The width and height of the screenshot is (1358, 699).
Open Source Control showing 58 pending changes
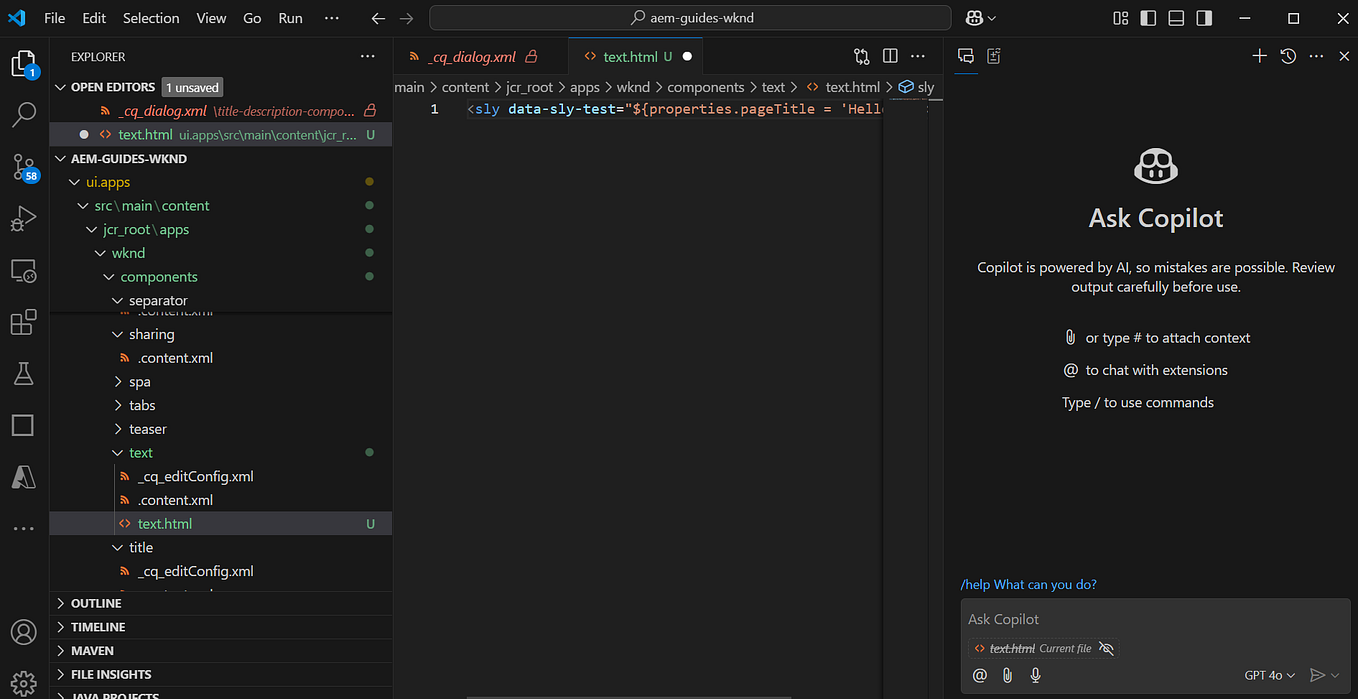[x=23, y=167]
